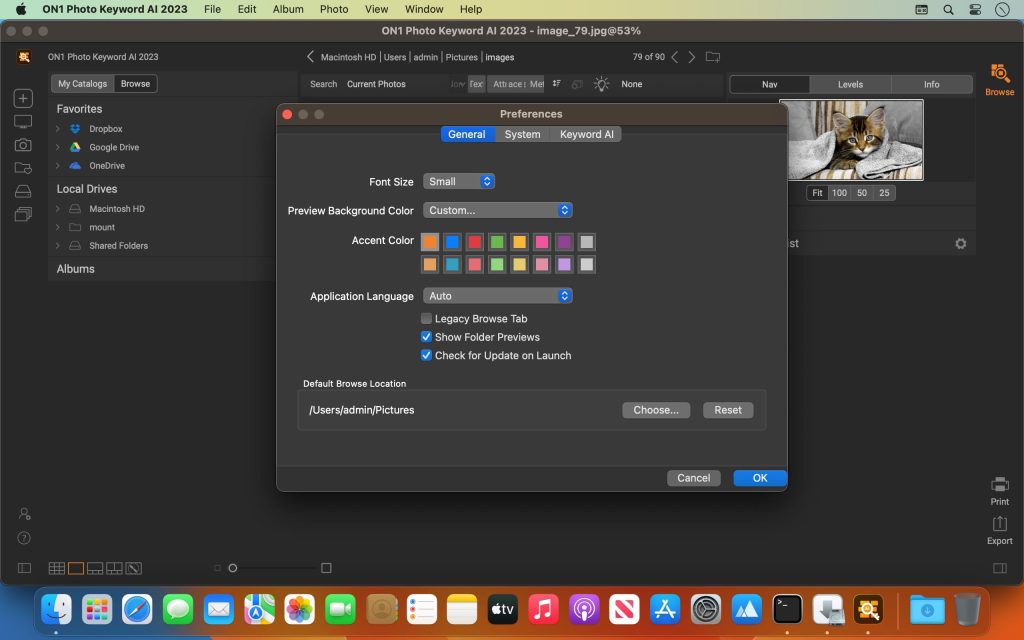Screen dimensions: 1024x640
Task: Open the Font Size dropdown
Action: 459,182
